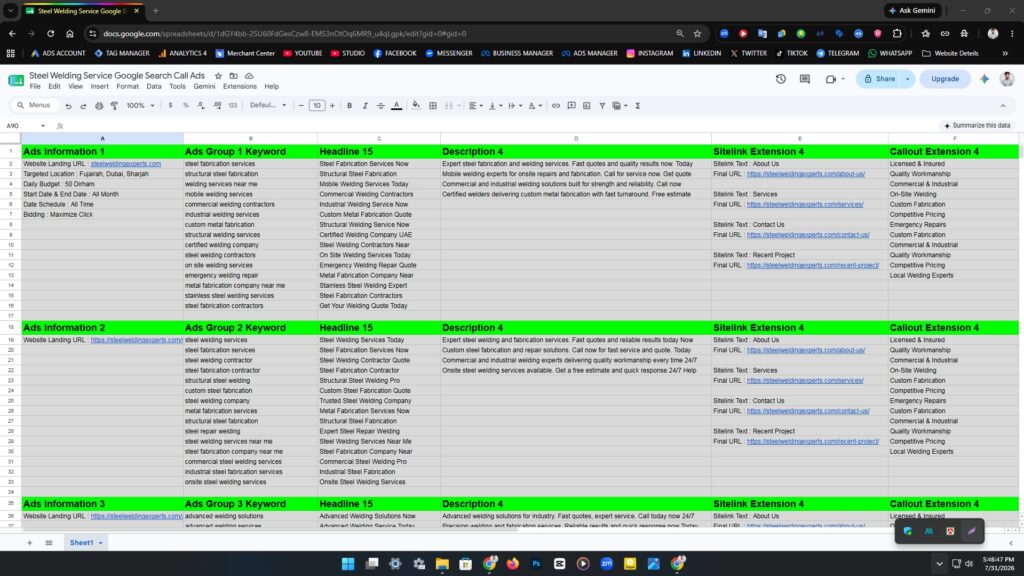Select column A header
The height and width of the screenshot is (576, 1024).
coord(103,138)
